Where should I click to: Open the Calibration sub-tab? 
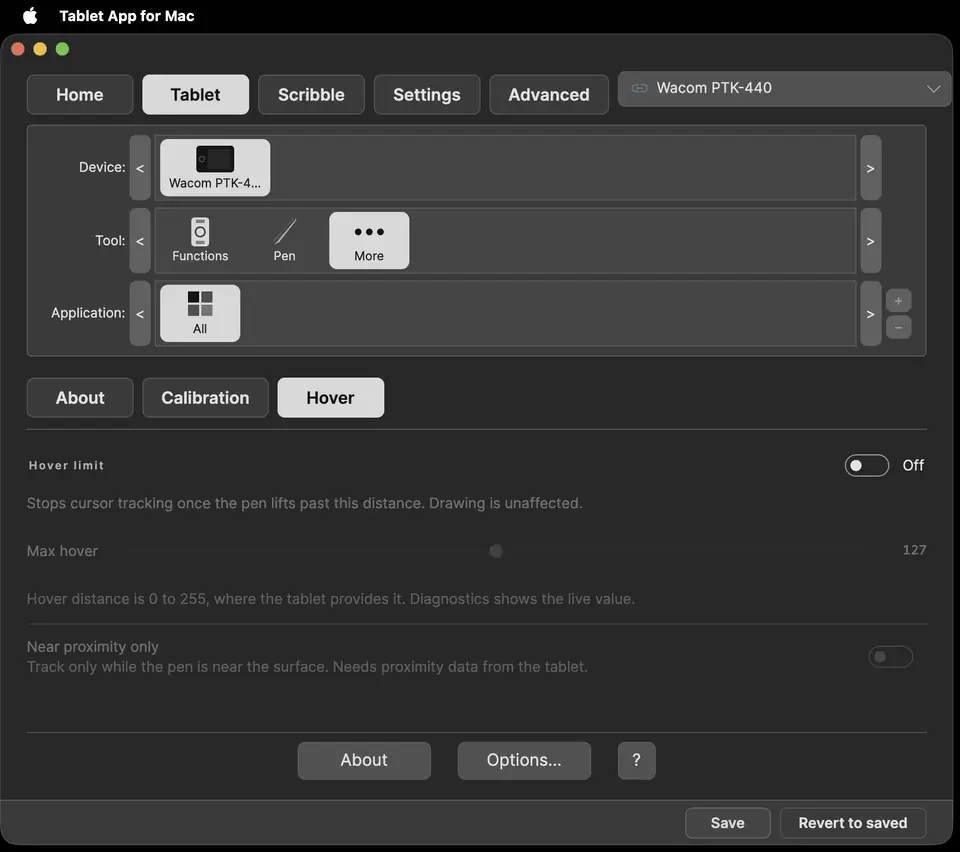coord(205,398)
